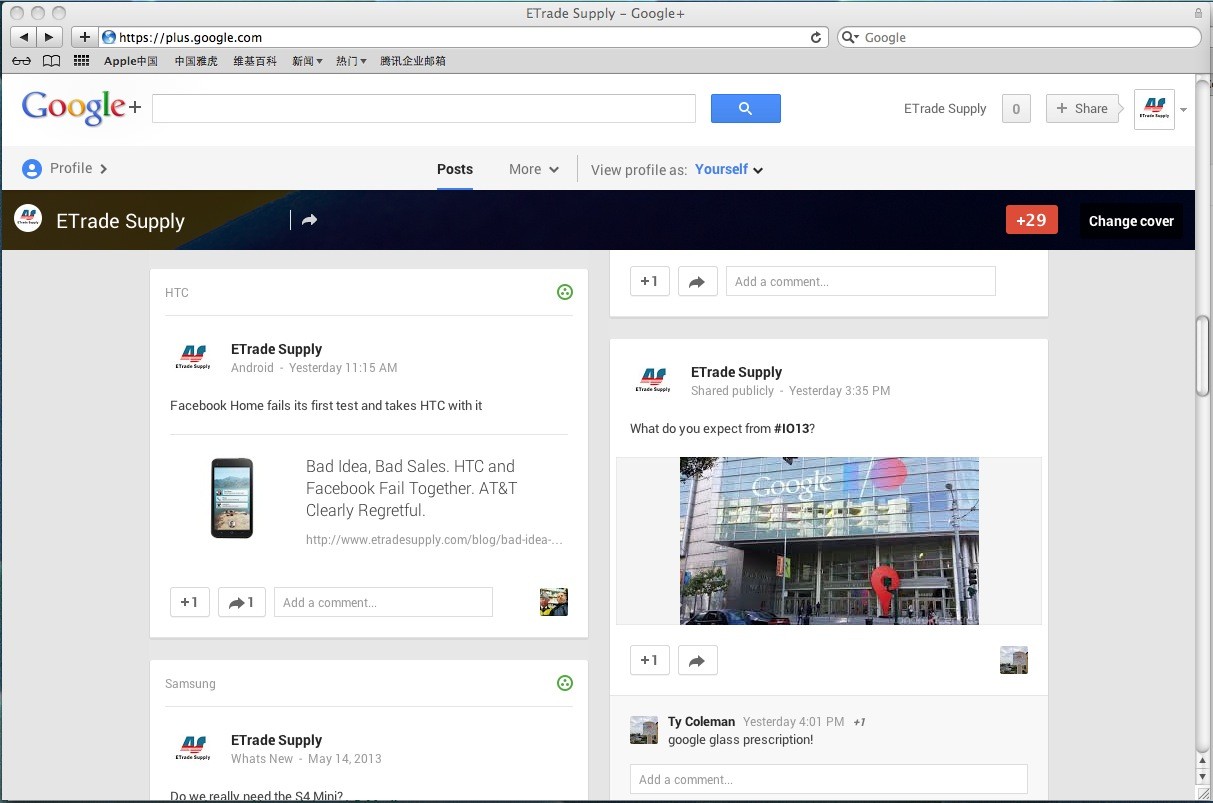Add a bookmark with the plus button
The width and height of the screenshot is (1213, 803).
85,37
